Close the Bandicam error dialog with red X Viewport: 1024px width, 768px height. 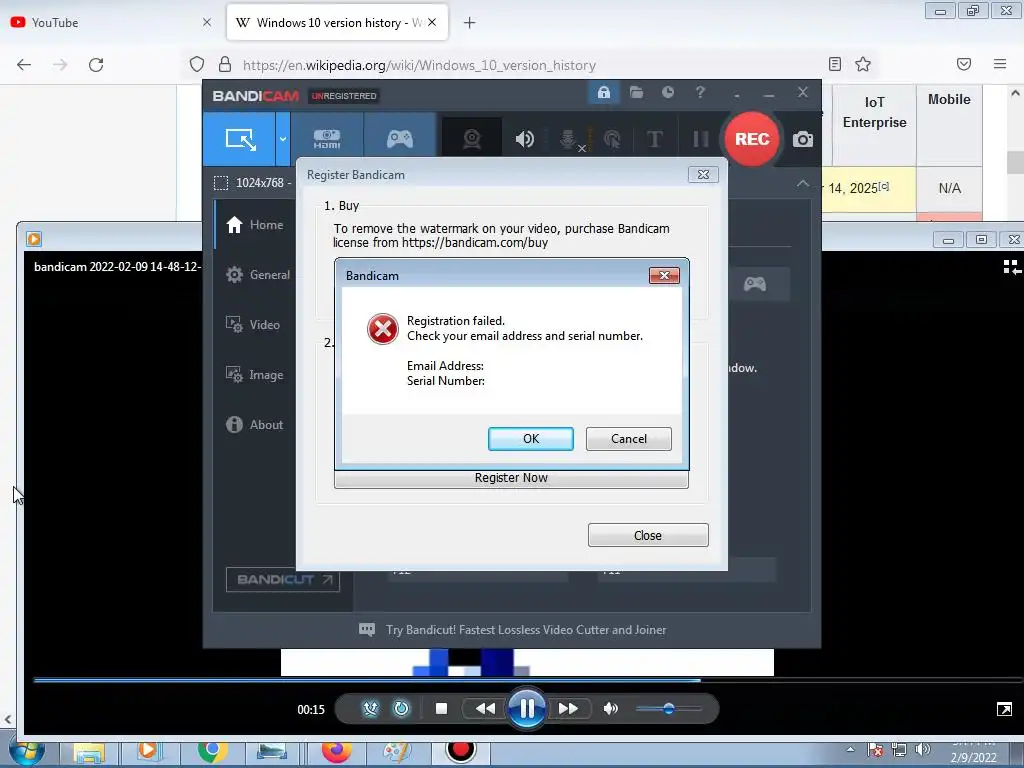664,276
